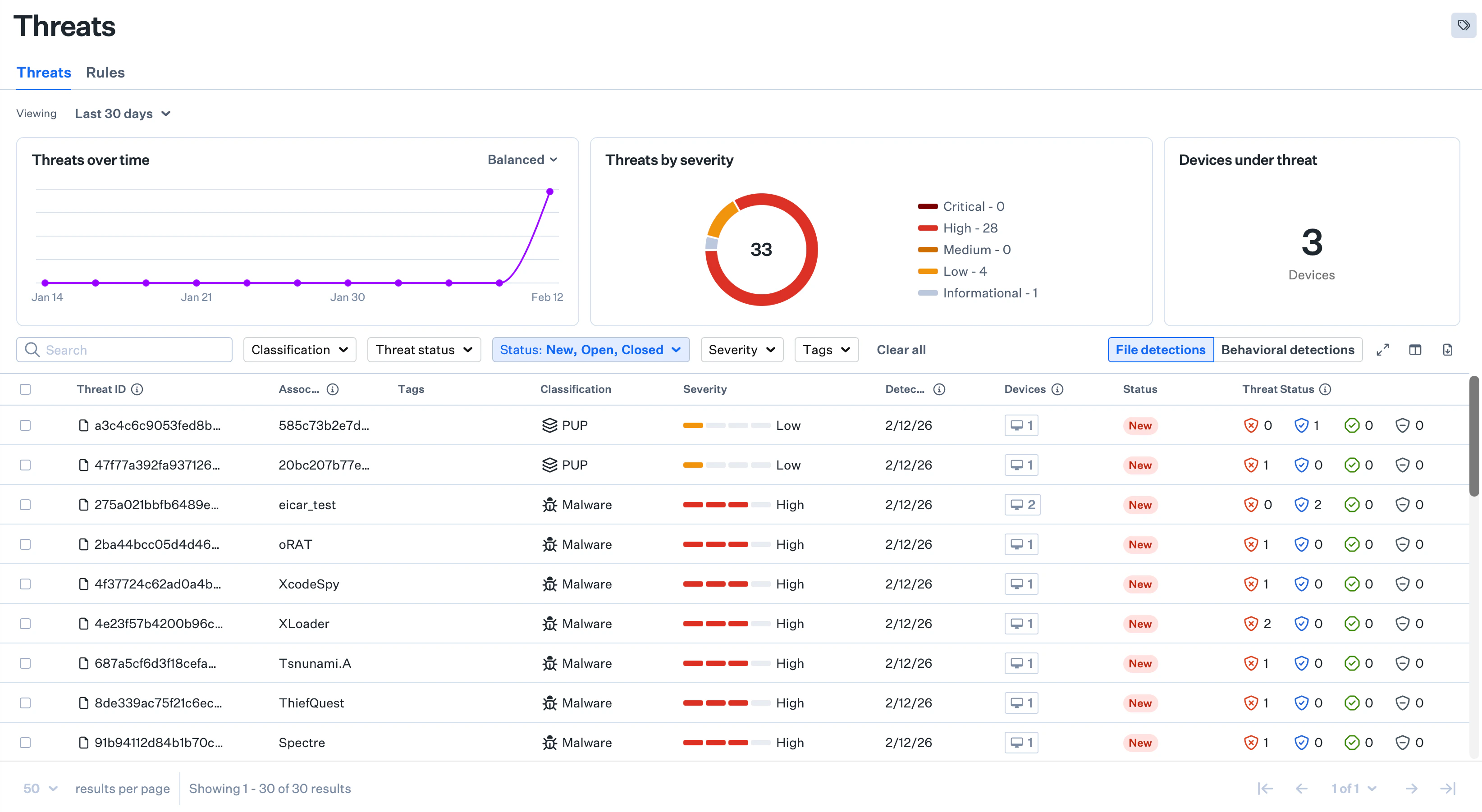Click the info icon next to Threat ID

tap(137, 389)
